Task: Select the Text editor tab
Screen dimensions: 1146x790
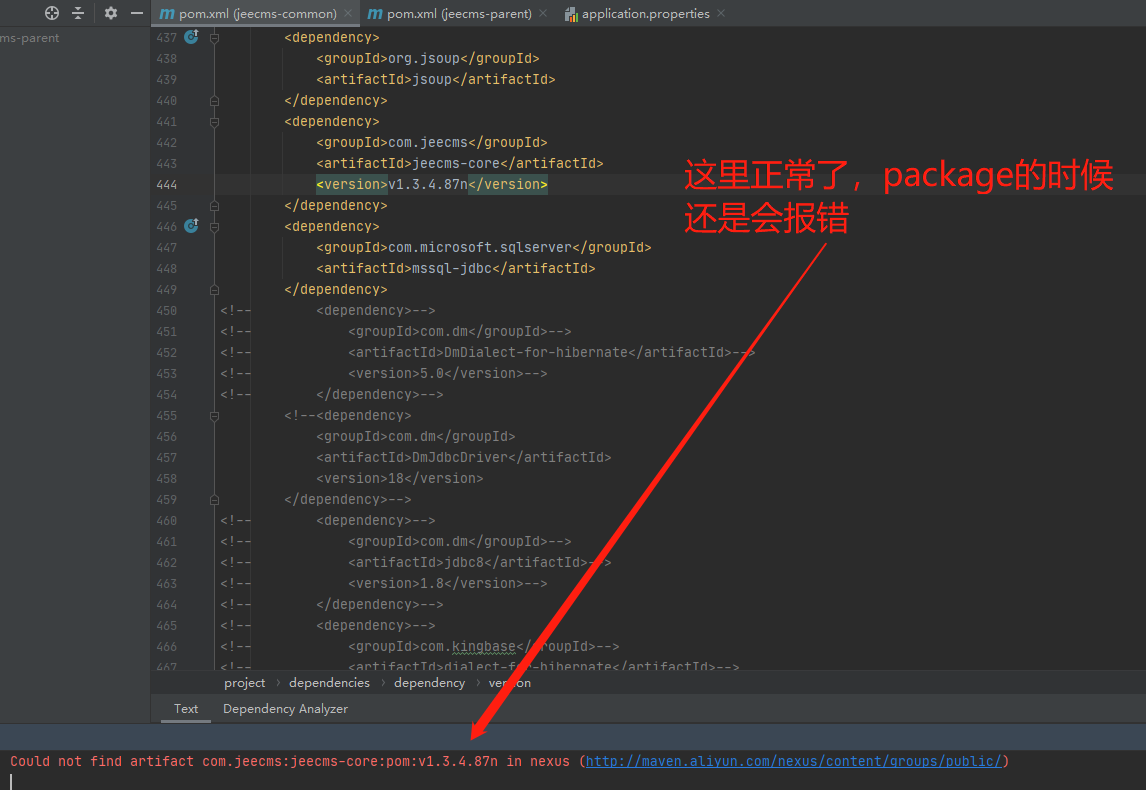Action: (186, 708)
